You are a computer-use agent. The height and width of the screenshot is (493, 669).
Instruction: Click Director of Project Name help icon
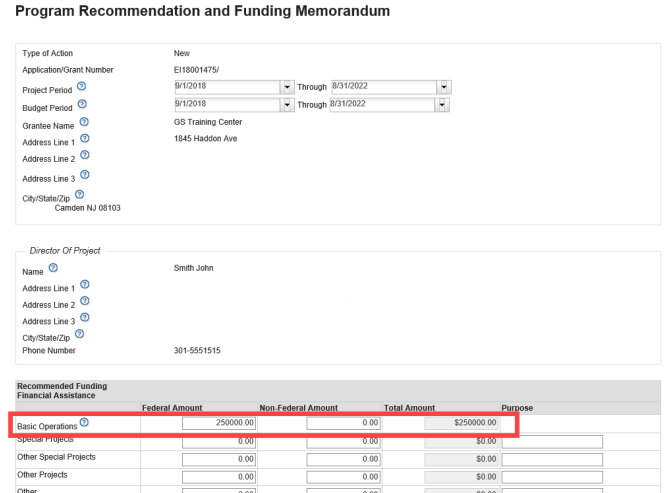coord(51,267)
